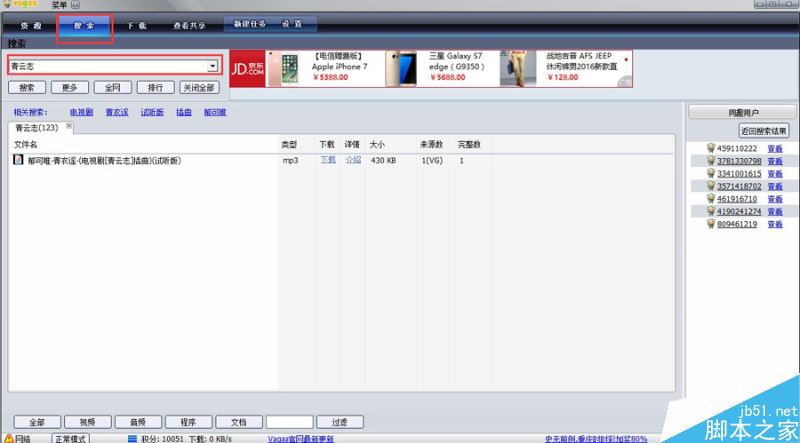800x443 pixels.
Task: Open the 菜单 menu in the title bar
Action: 59,5
